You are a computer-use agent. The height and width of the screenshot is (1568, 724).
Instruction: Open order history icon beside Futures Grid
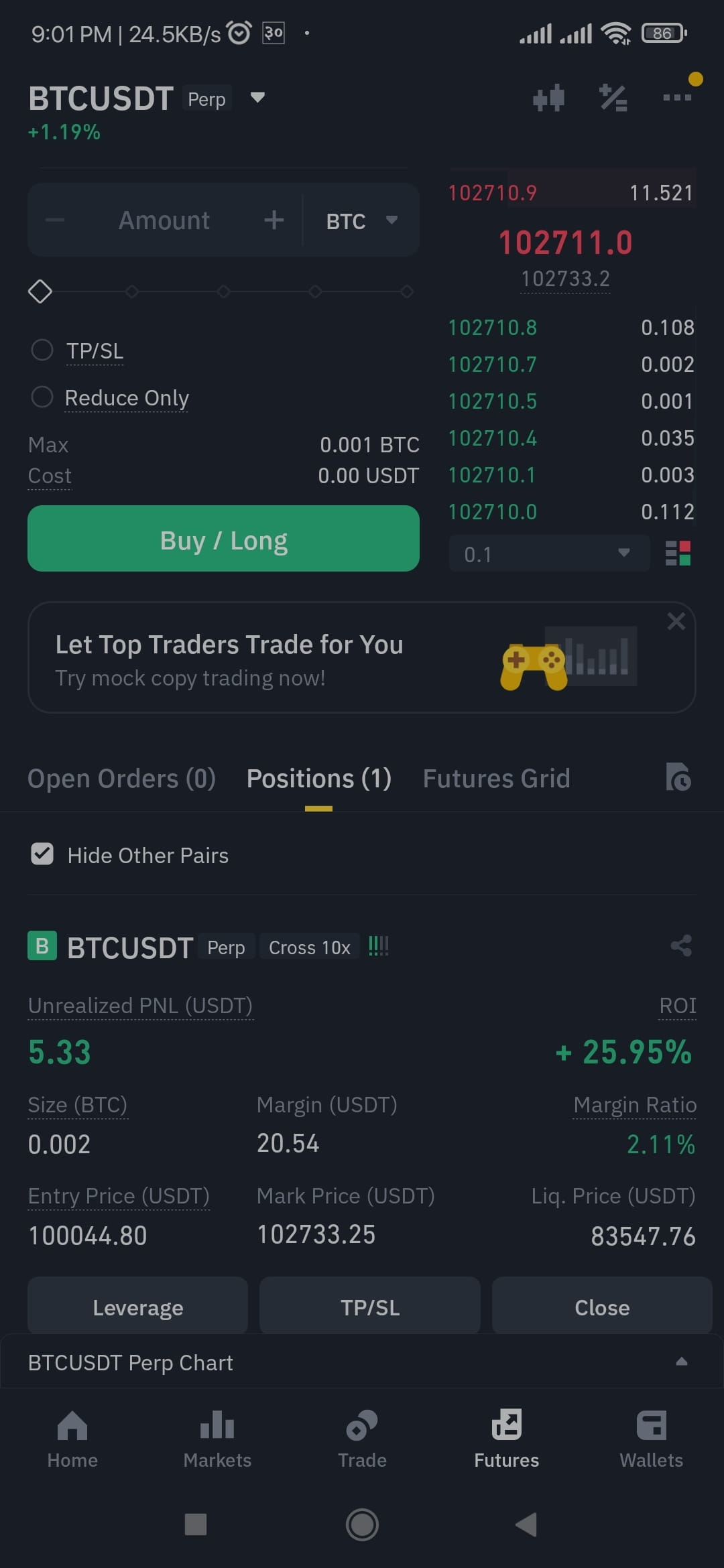(x=678, y=777)
